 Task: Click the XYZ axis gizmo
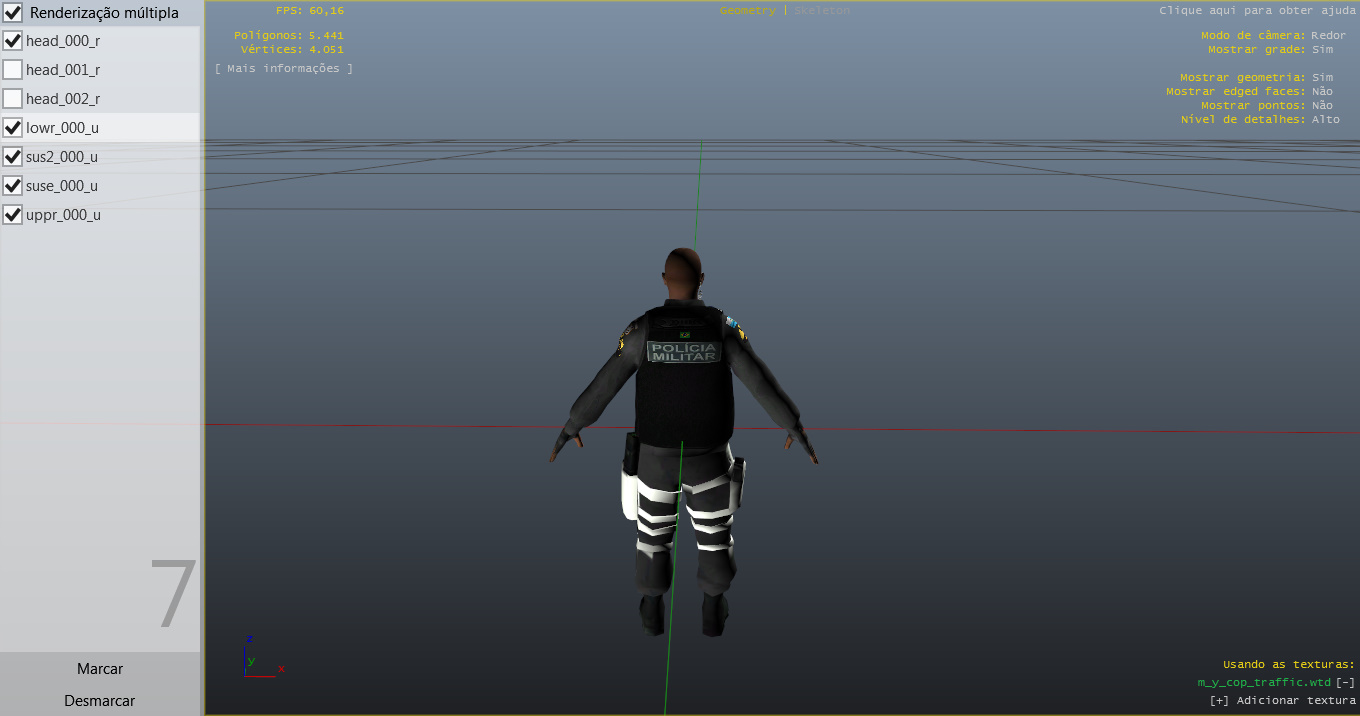(262, 657)
